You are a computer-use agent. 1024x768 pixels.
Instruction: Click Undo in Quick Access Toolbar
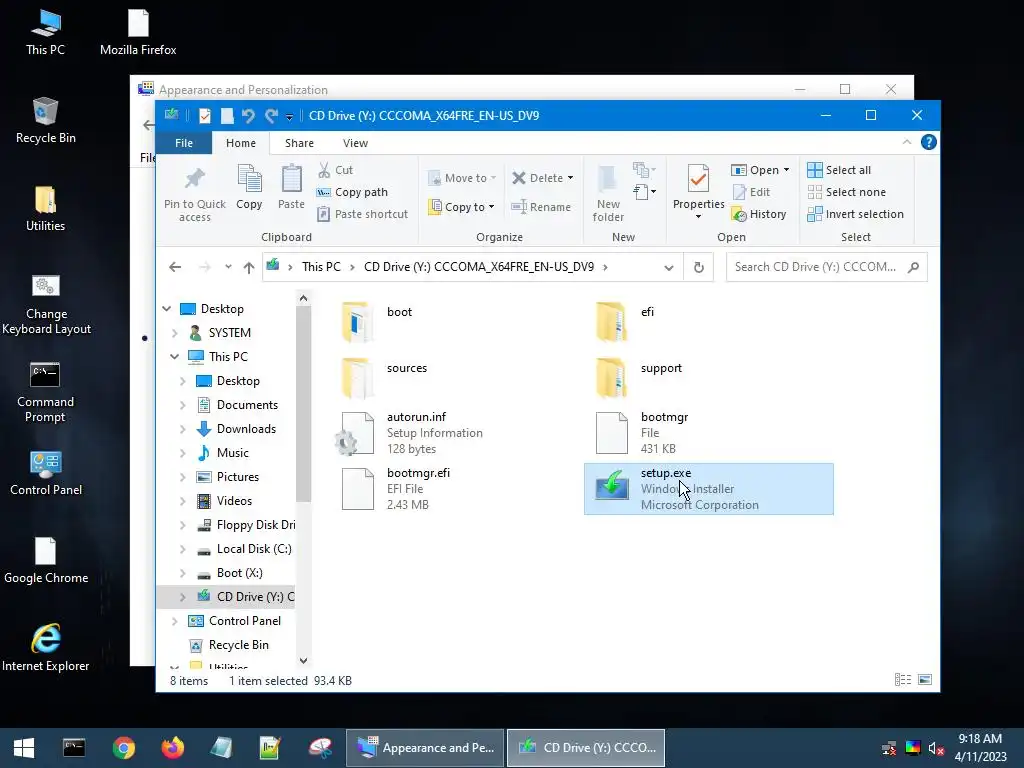pyautogui.click(x=248, y=116)
